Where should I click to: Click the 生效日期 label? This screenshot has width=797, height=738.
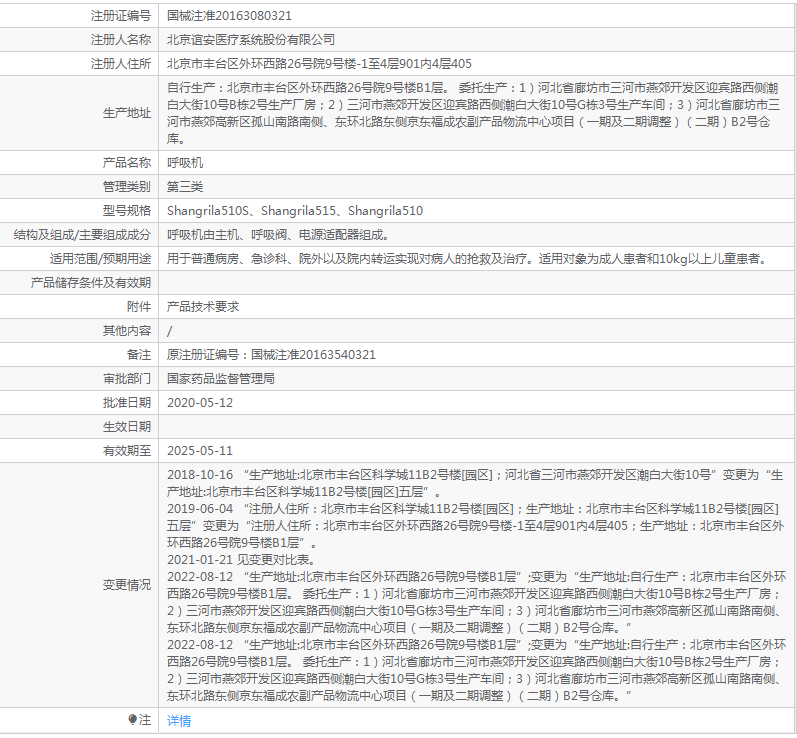127,426
